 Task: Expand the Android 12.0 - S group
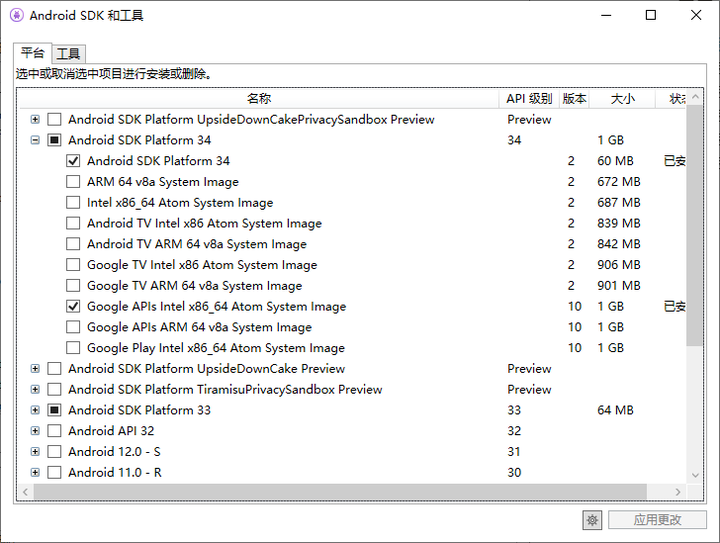[35, 452]
